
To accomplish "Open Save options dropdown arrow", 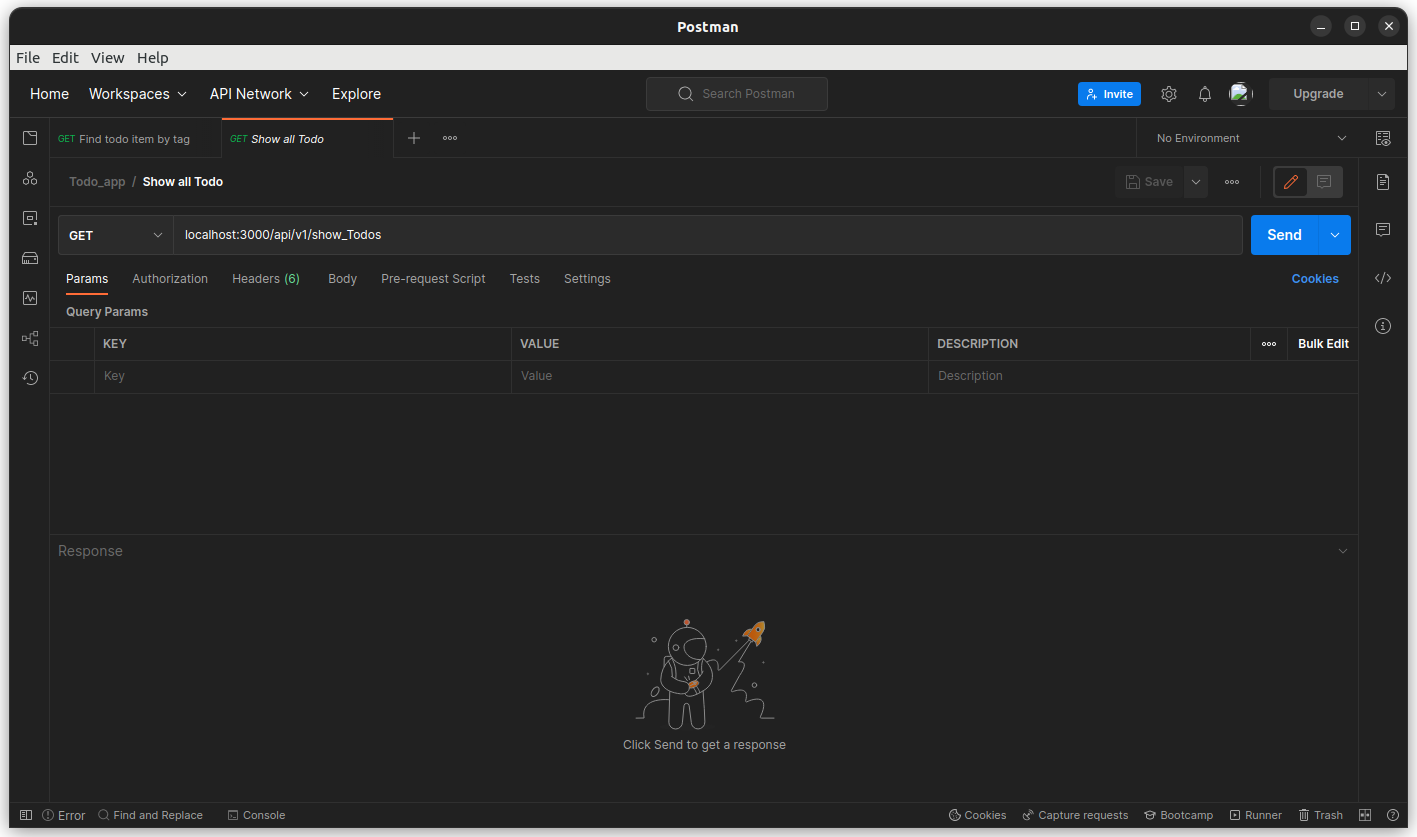I will pyautogui.click(x=1196, y=182).
